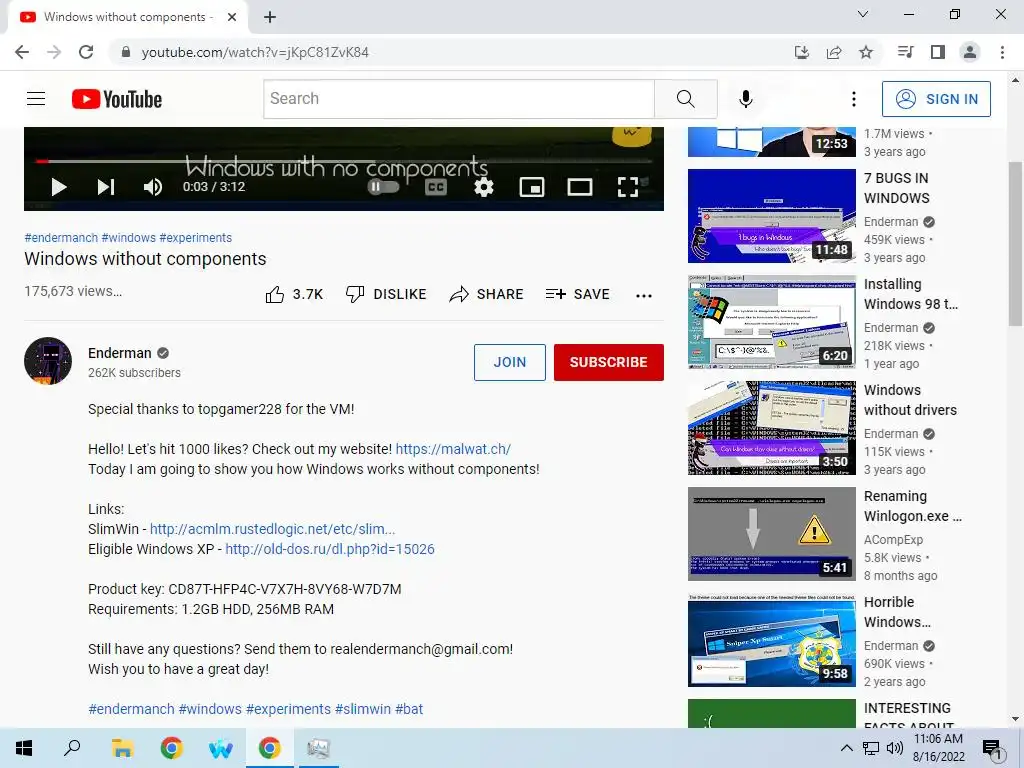Toggle autoplay switch in player
The image size is (1024, 768).
tap(383, 187)
